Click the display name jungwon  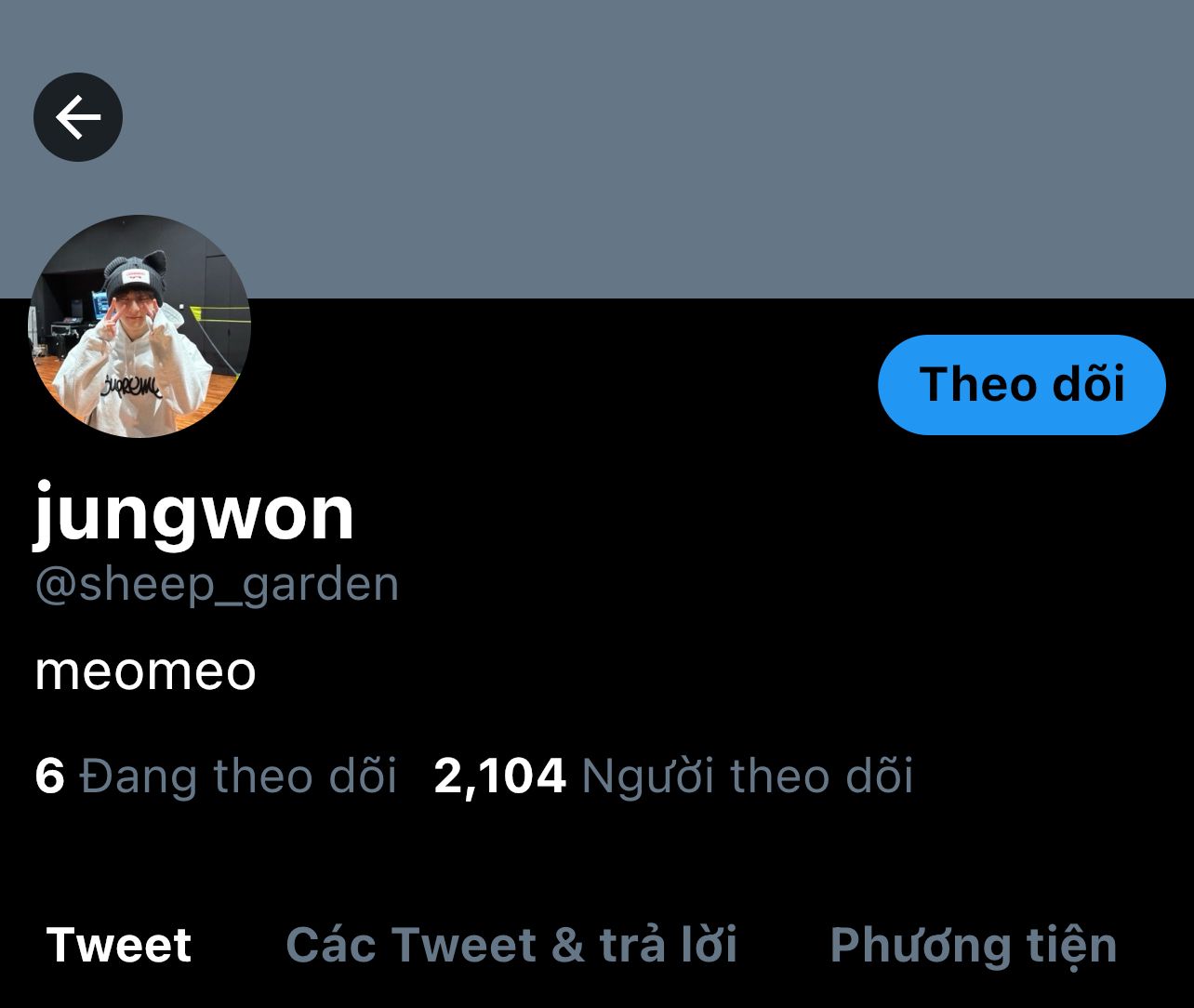click(194, 512)
